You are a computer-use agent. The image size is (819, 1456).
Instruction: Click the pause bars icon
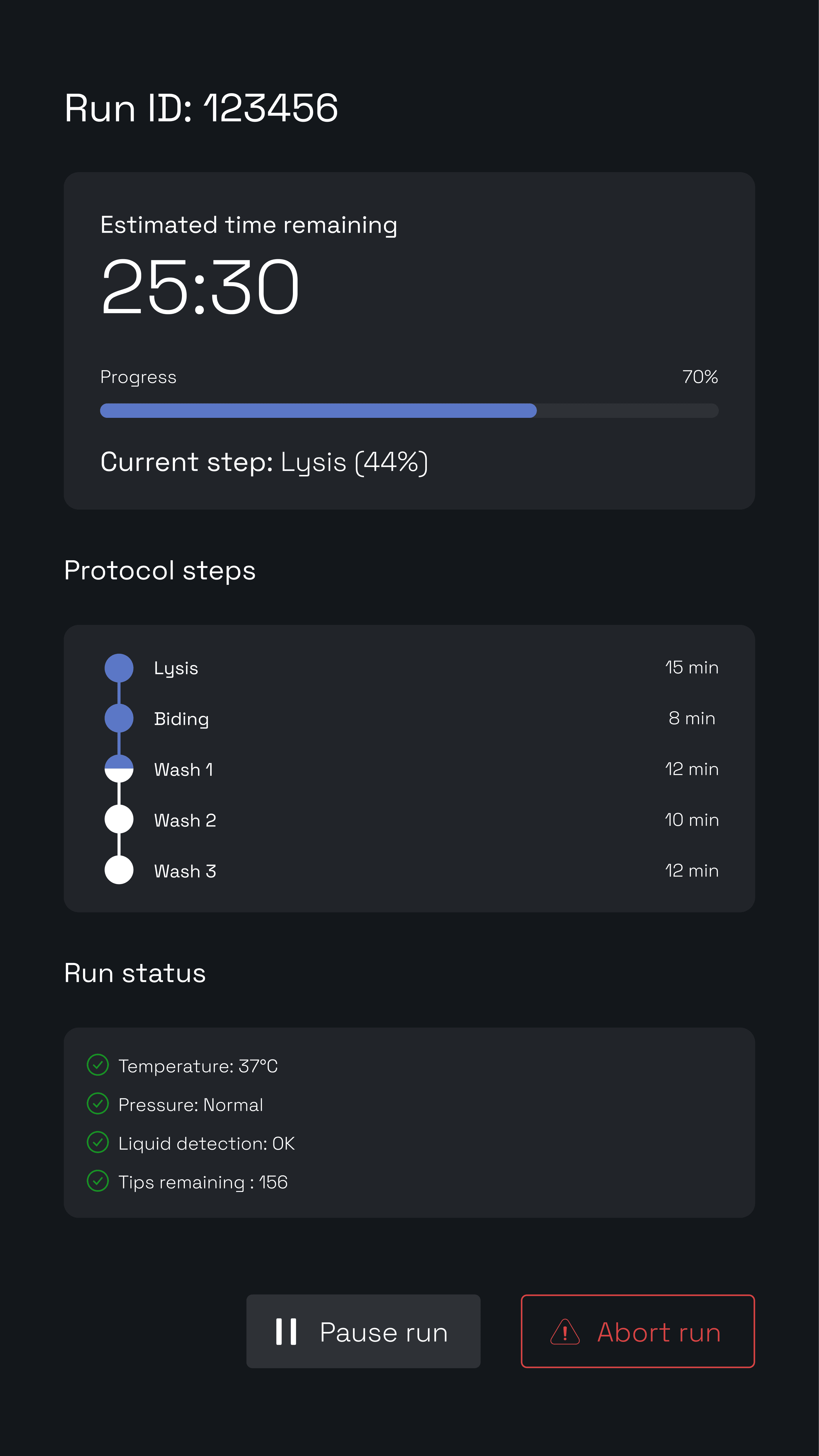(286, 1332)
